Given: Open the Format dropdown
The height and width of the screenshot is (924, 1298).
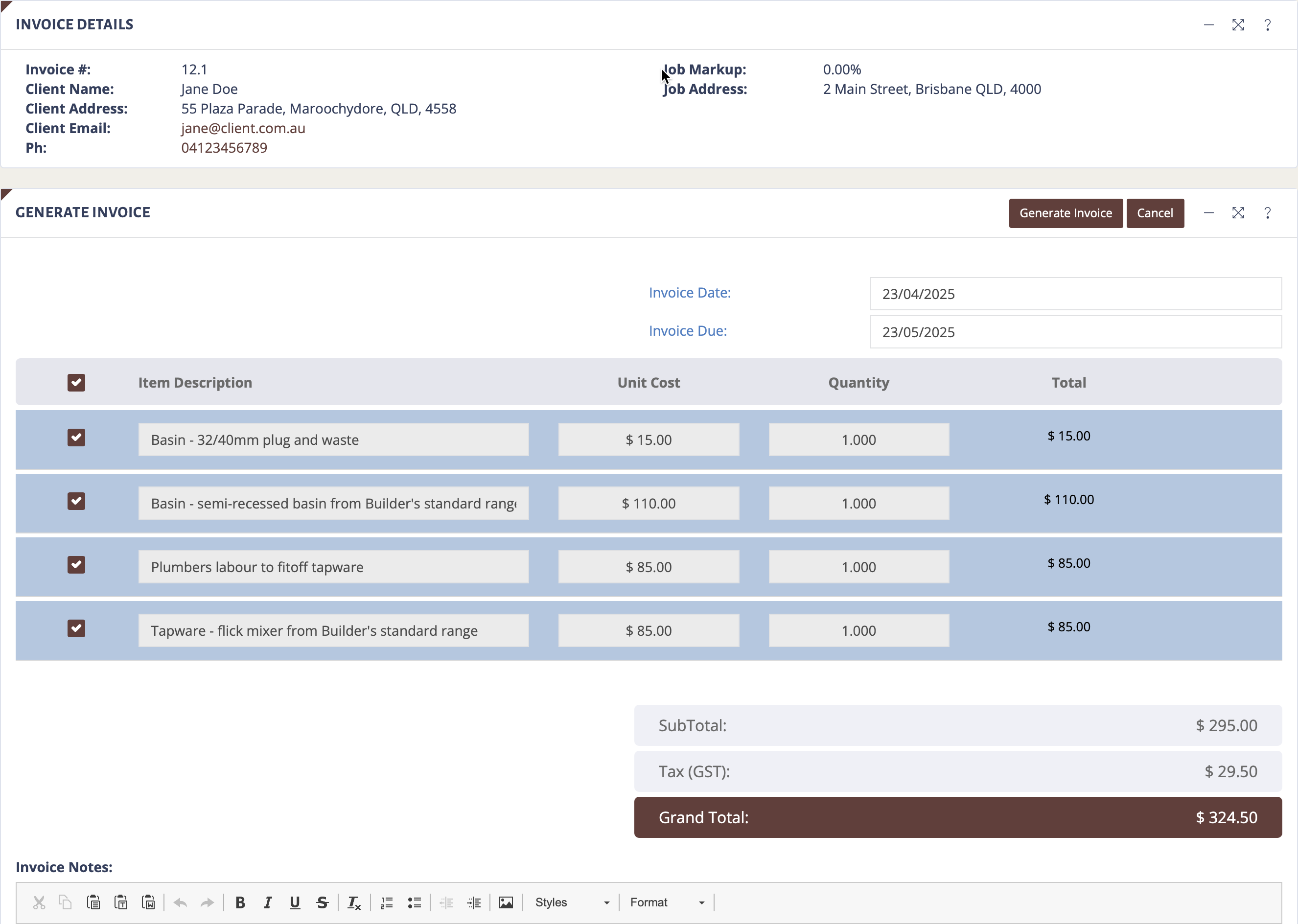Looking at the screenshot, I should (x=666, y=902).
